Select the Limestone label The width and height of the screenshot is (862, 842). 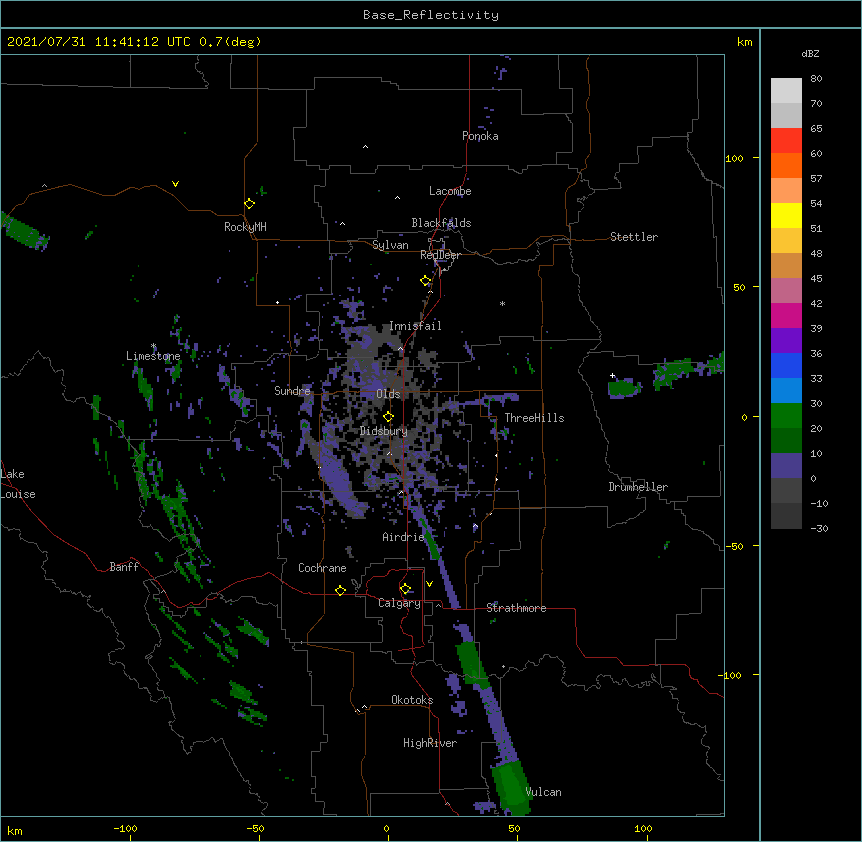pyautogui.click(x=153, y=356)
